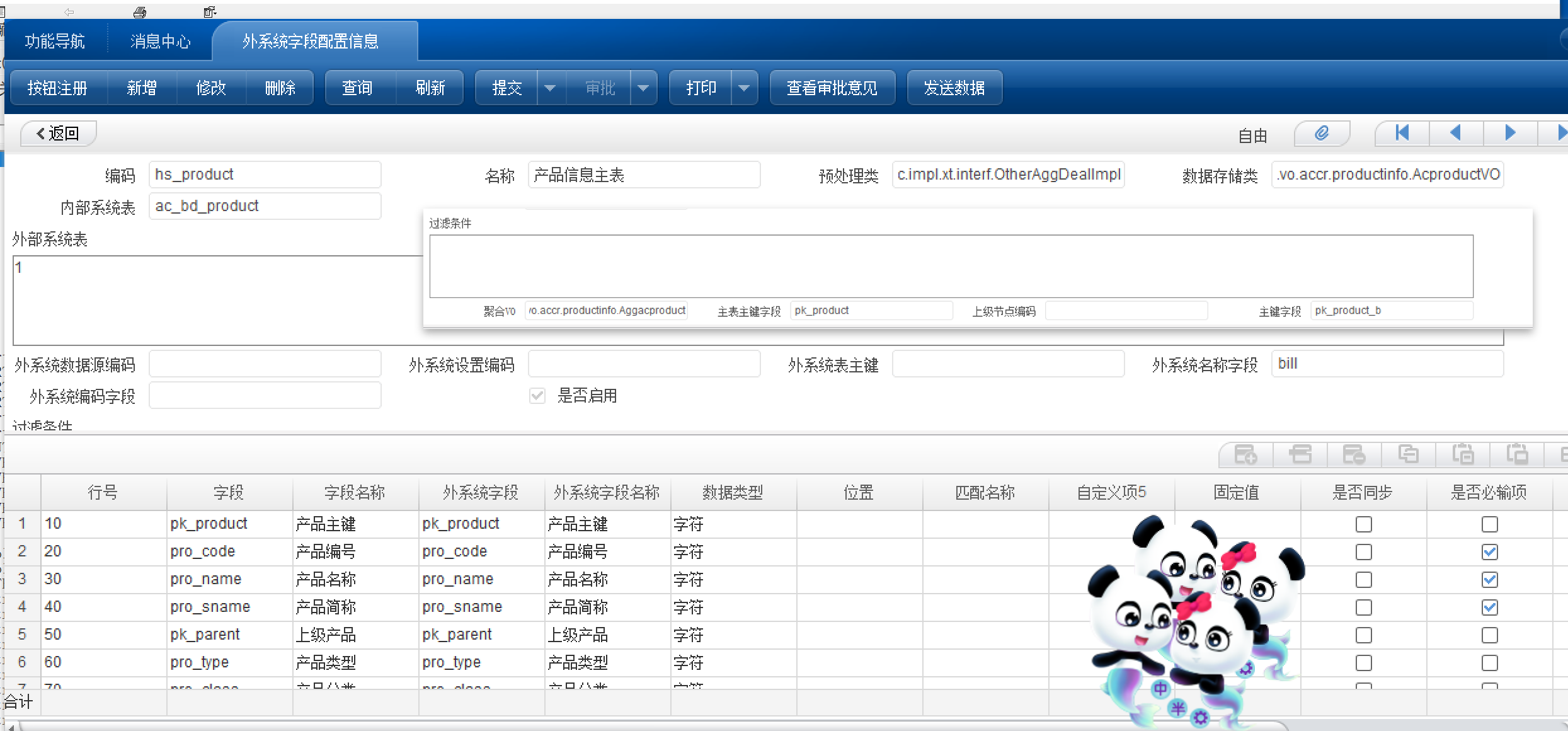
Task: Click the copy row icon above the table
Action: click(x=1408, y=454)
